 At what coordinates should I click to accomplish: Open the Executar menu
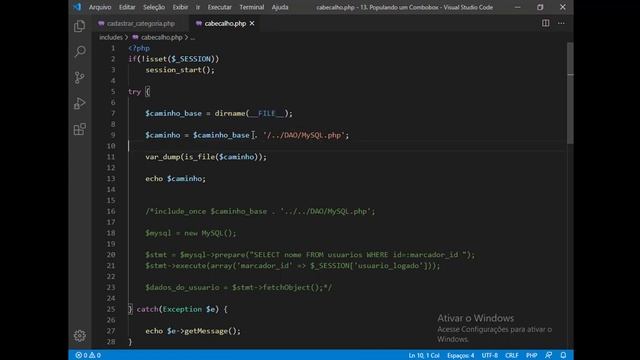[x=219, y=7]
